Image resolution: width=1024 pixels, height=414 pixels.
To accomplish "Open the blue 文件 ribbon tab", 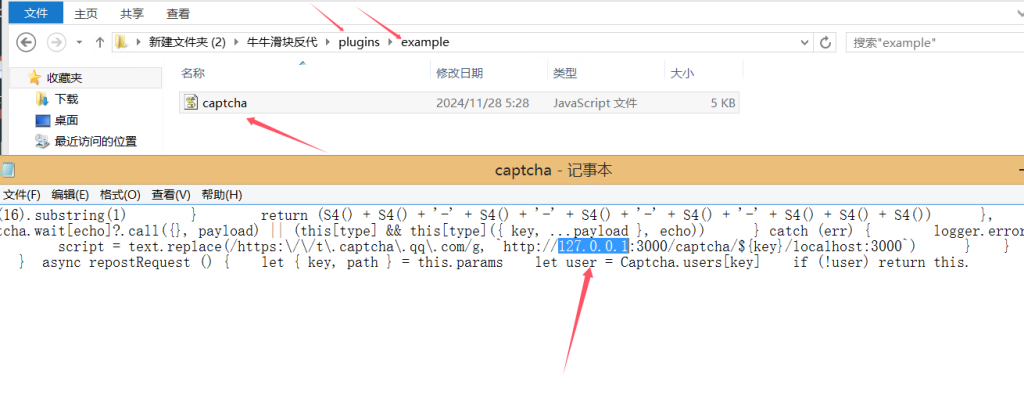I will pos(35,14).
